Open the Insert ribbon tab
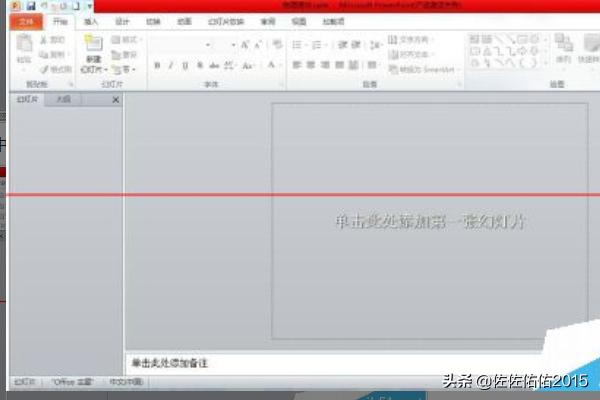This screenshot has width=600, height=400. pyautogui.click(x=91, y=20)
